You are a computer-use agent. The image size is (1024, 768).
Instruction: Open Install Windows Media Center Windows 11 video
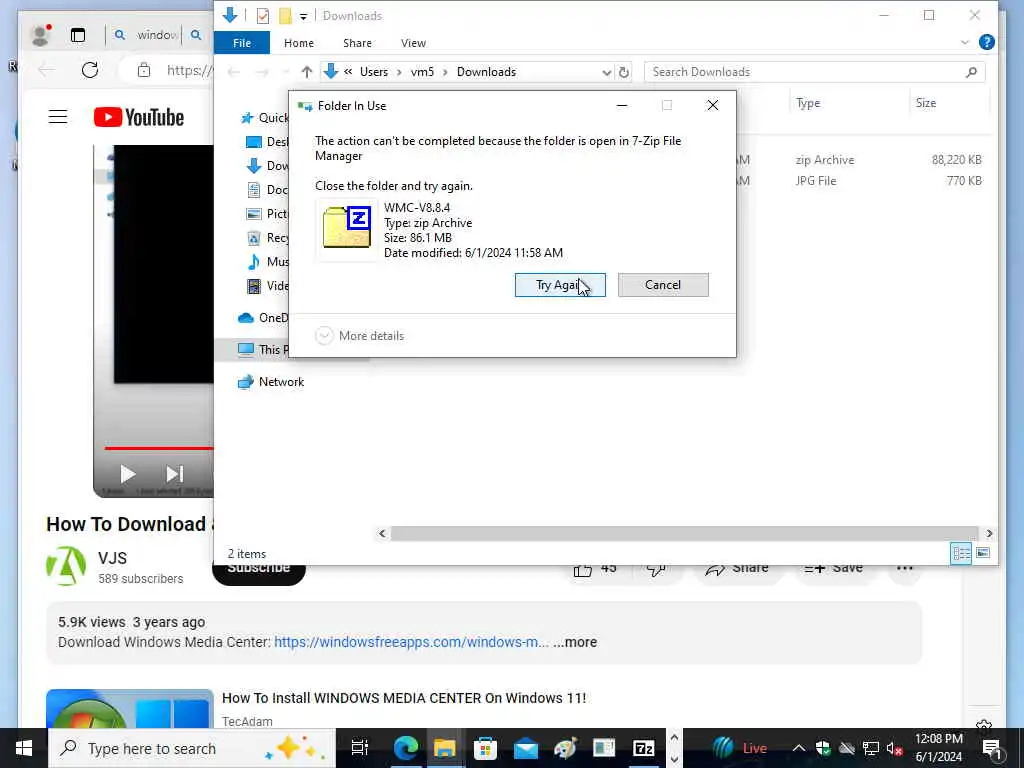pos(404,698)
